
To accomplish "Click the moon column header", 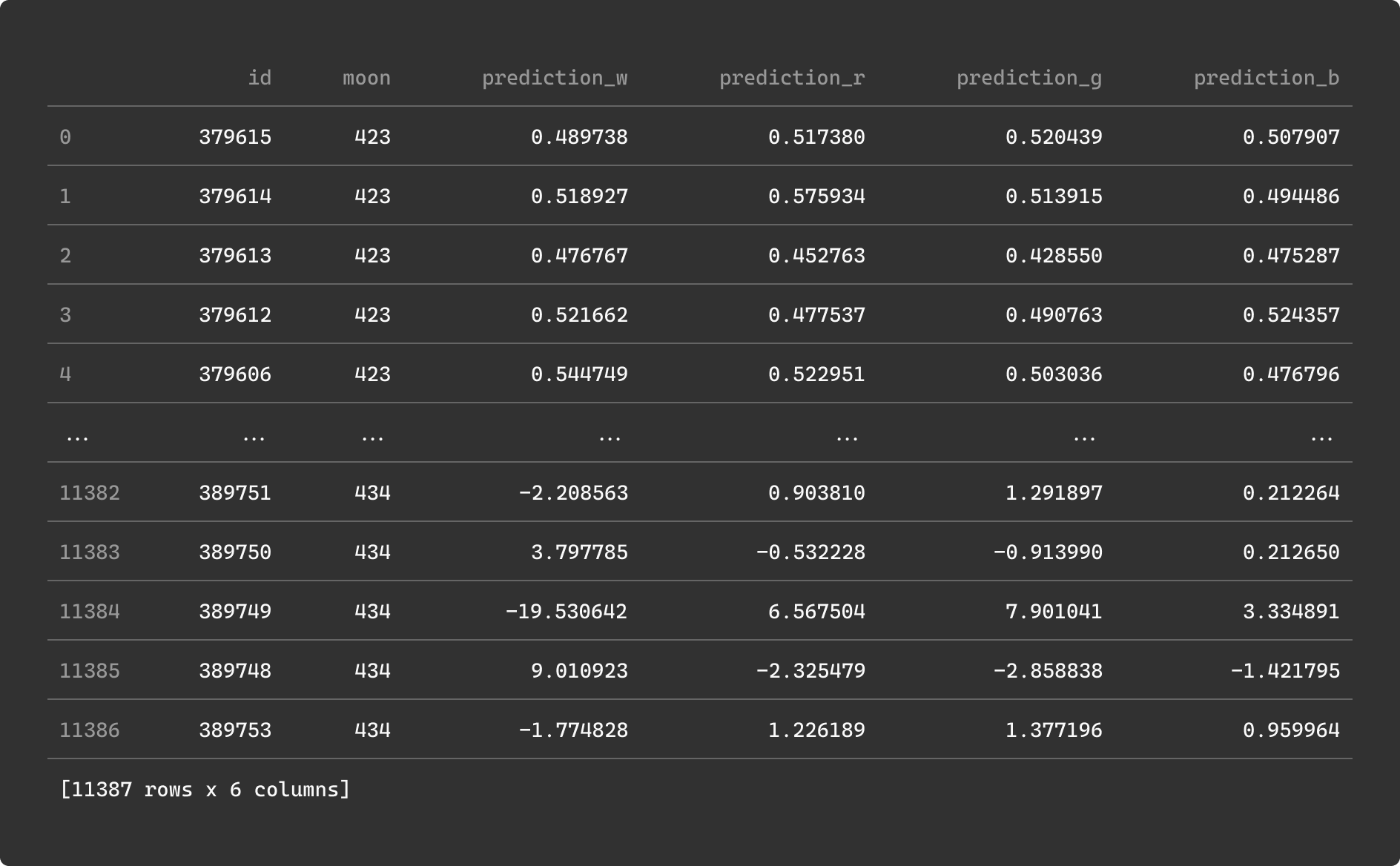I will pyautogui.click(x=366, y=78).
